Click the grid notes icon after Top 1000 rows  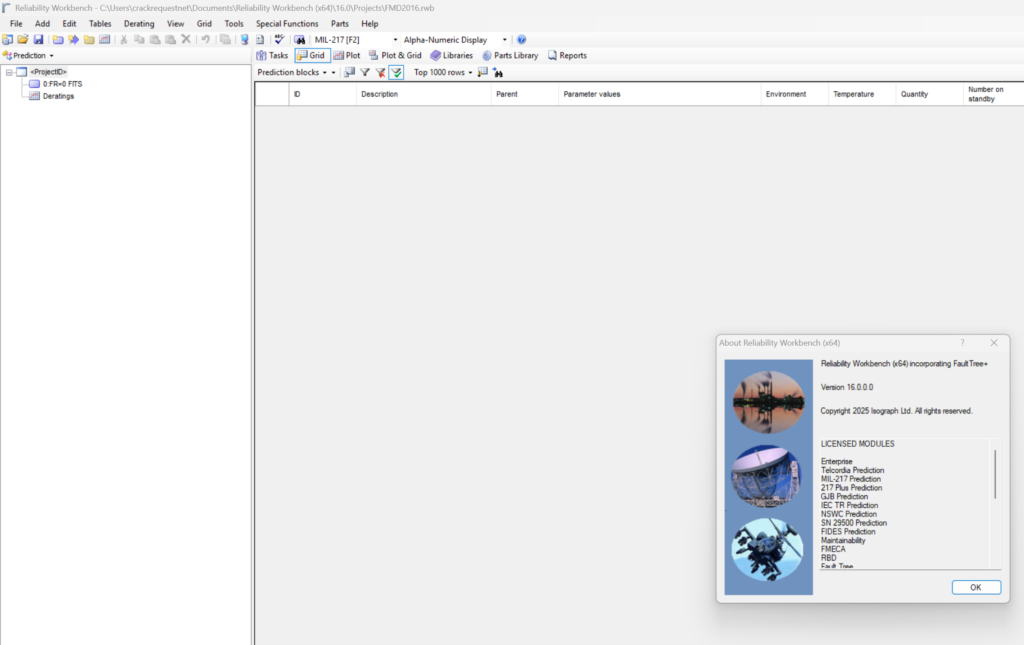click(x=483, y=72)
